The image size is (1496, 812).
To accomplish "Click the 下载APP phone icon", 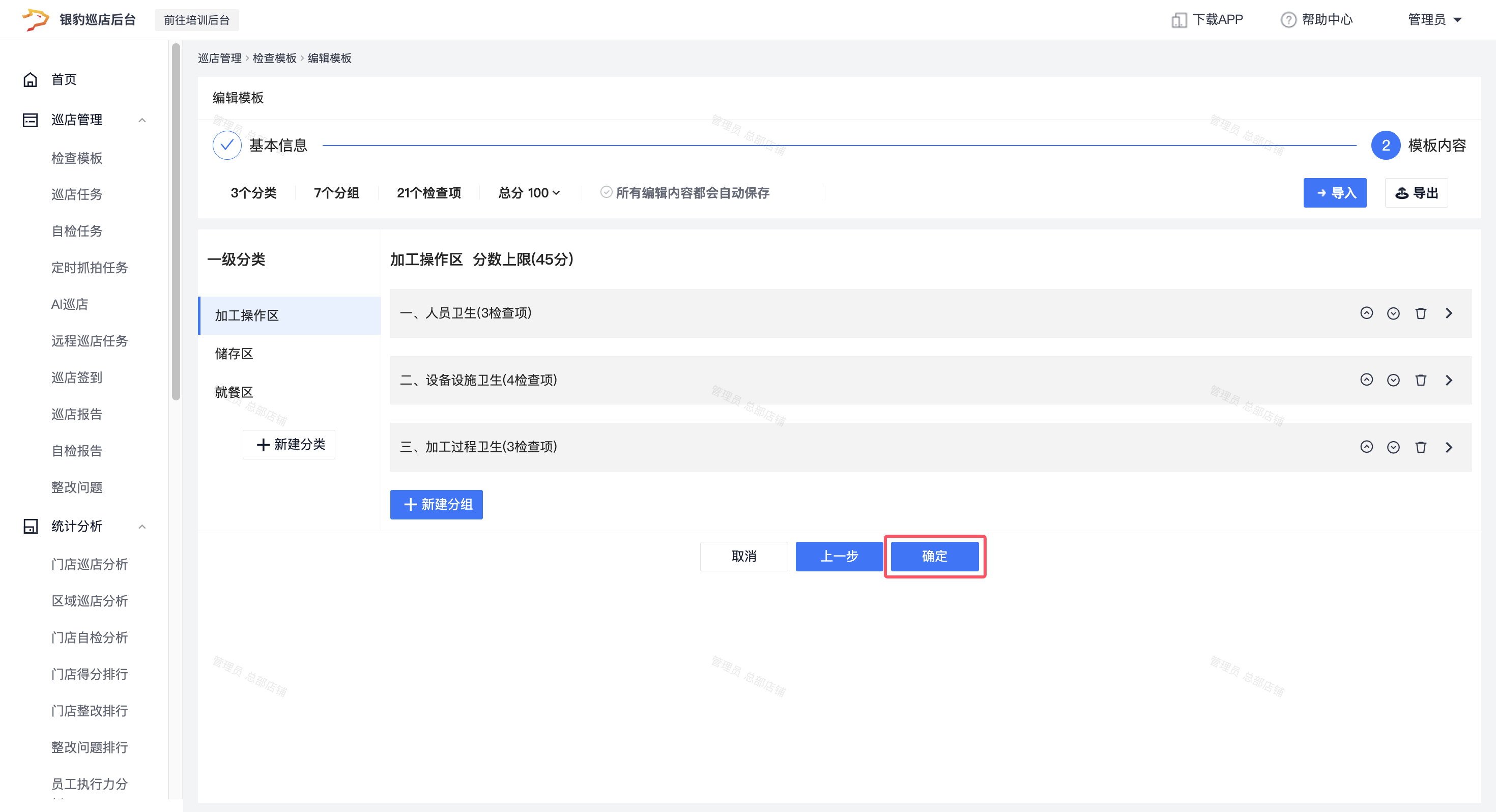I will point(1178,20).
